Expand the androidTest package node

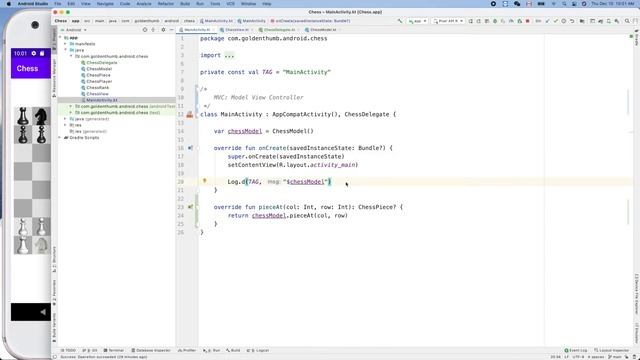(x=71, y=106)
